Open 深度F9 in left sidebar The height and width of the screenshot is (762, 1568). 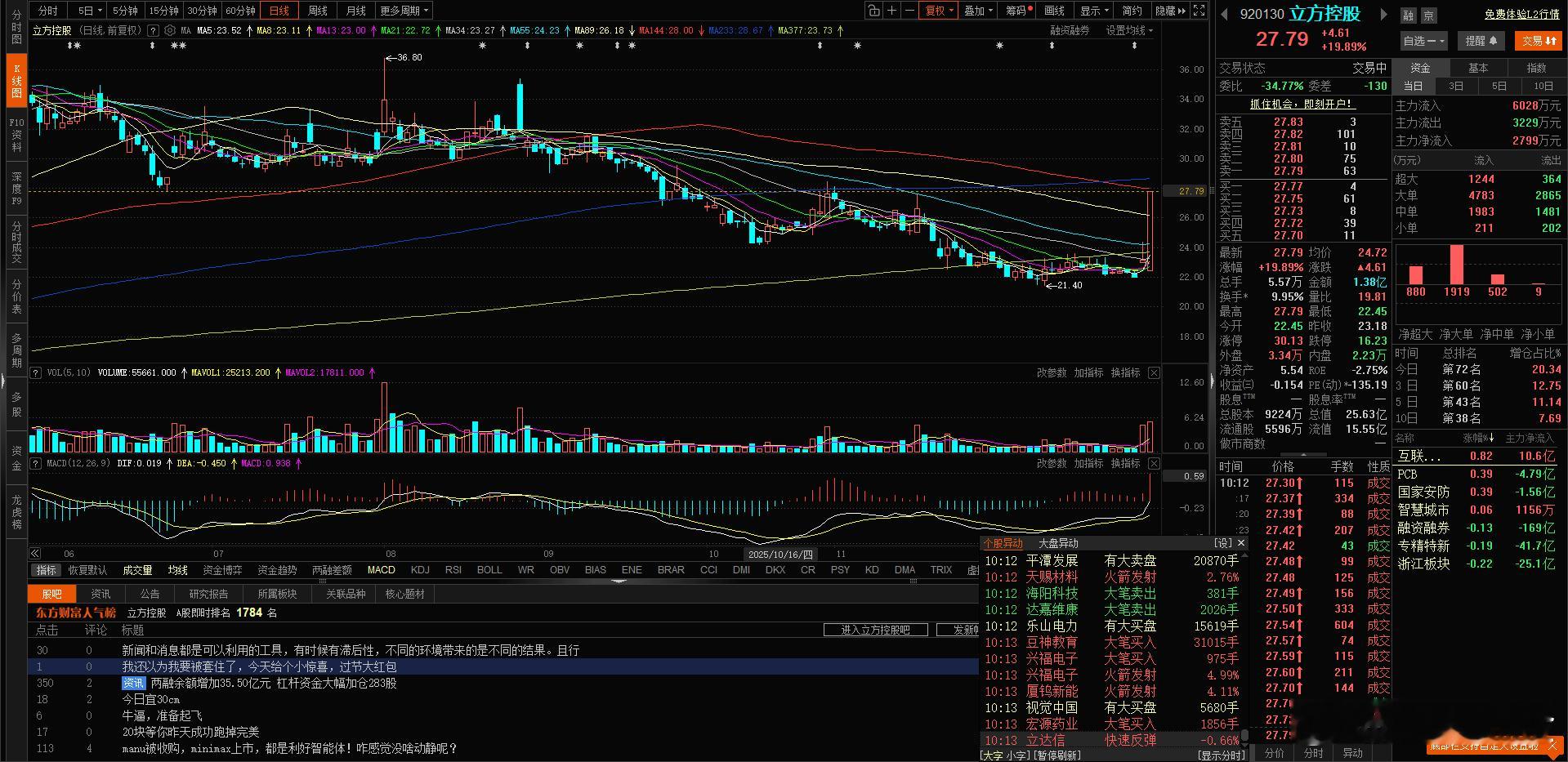pos(16,188)
